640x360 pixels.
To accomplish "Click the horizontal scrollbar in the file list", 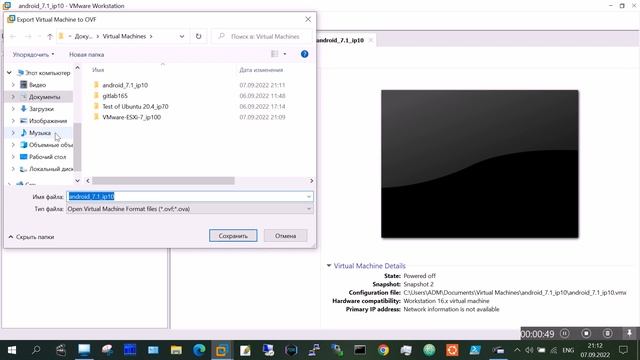I will pos(163,180).
